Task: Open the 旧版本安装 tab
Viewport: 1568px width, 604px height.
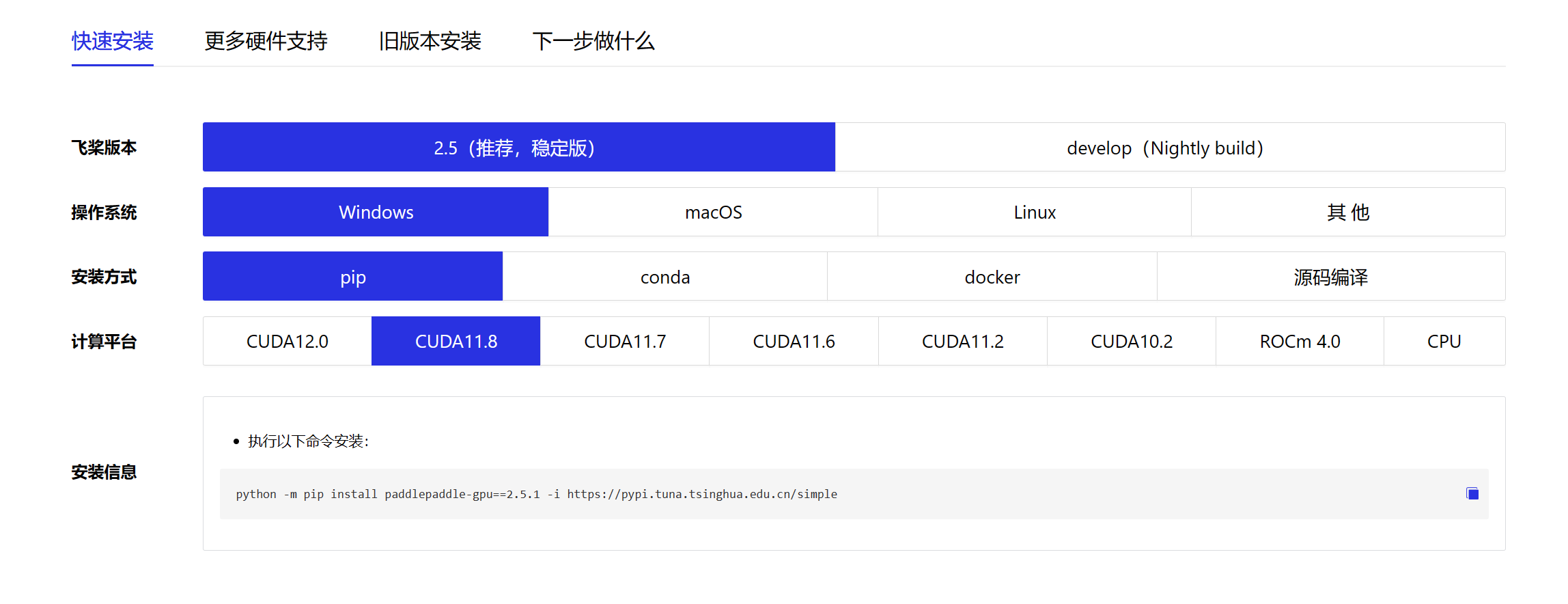Action: (x=430, y=41)
